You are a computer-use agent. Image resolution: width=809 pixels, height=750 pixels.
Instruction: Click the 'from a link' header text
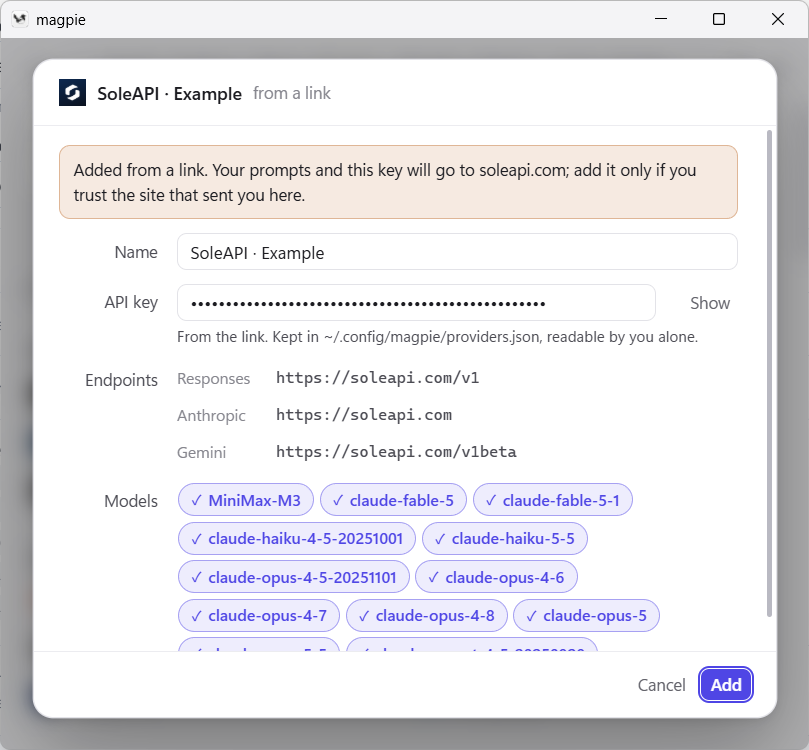[292, 93]
